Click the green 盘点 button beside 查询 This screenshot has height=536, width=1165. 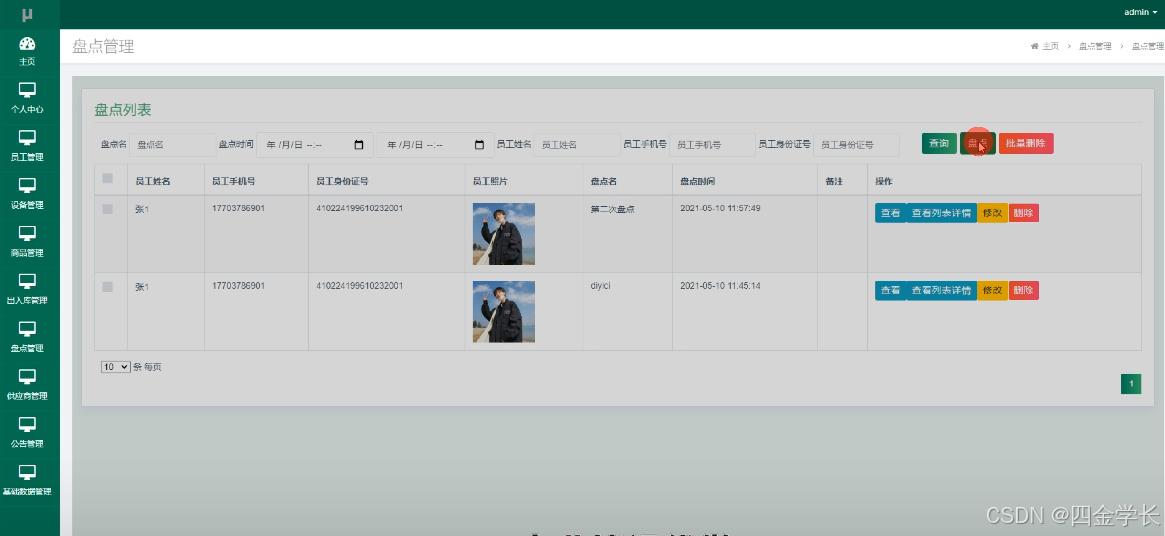tap(978, 143)
